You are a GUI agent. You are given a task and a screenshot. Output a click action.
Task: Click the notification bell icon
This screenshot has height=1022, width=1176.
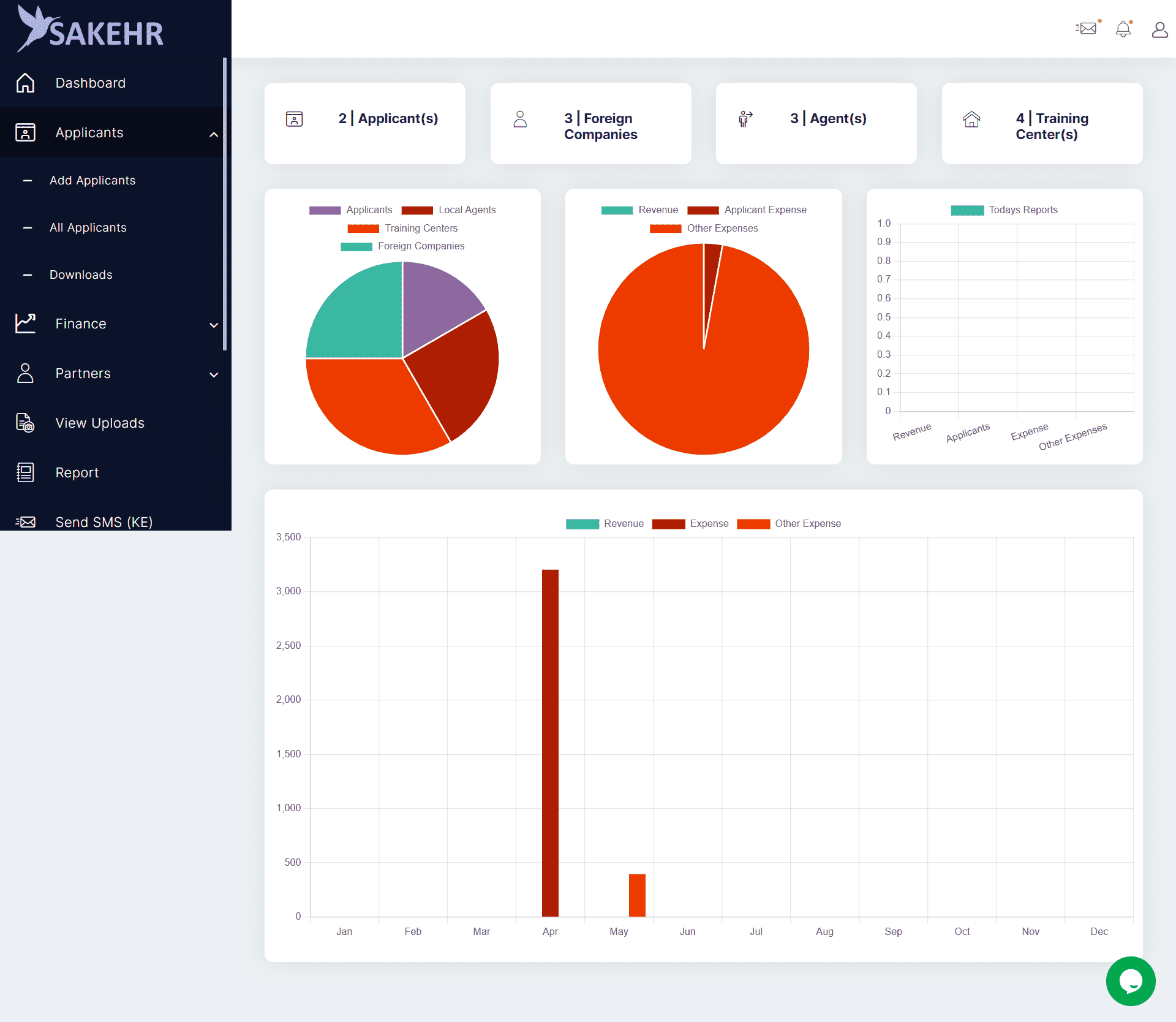point(1123,29)
